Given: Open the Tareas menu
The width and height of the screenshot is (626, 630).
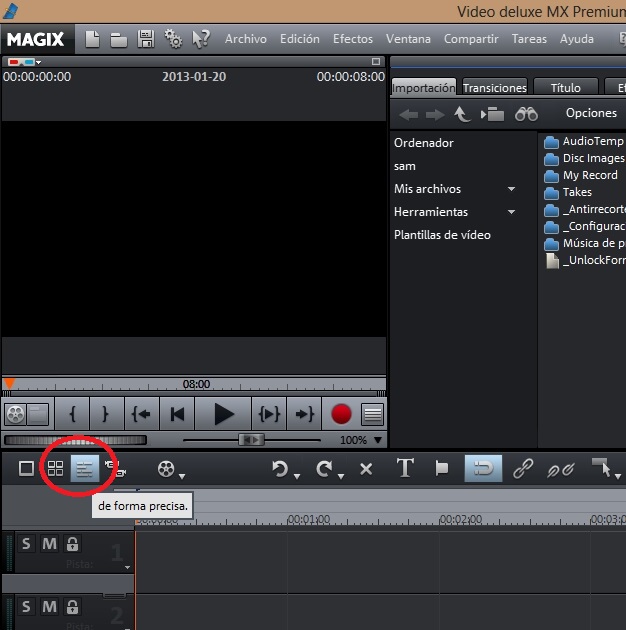Looking at the screenshot, I should pyautogui.click(x=529, y=39).
